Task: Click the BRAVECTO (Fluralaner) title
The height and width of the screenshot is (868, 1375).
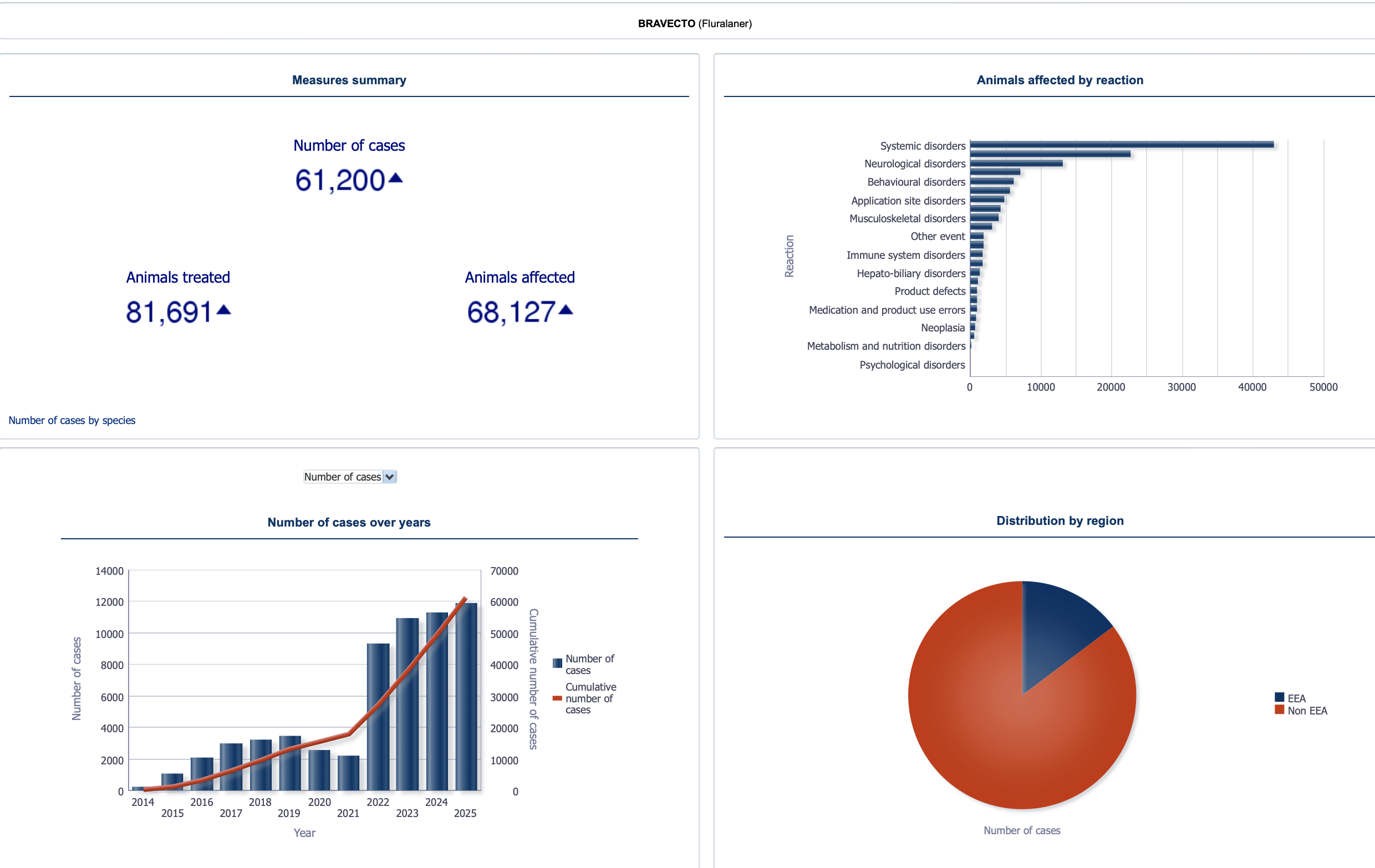Action: tap(694, 23)
